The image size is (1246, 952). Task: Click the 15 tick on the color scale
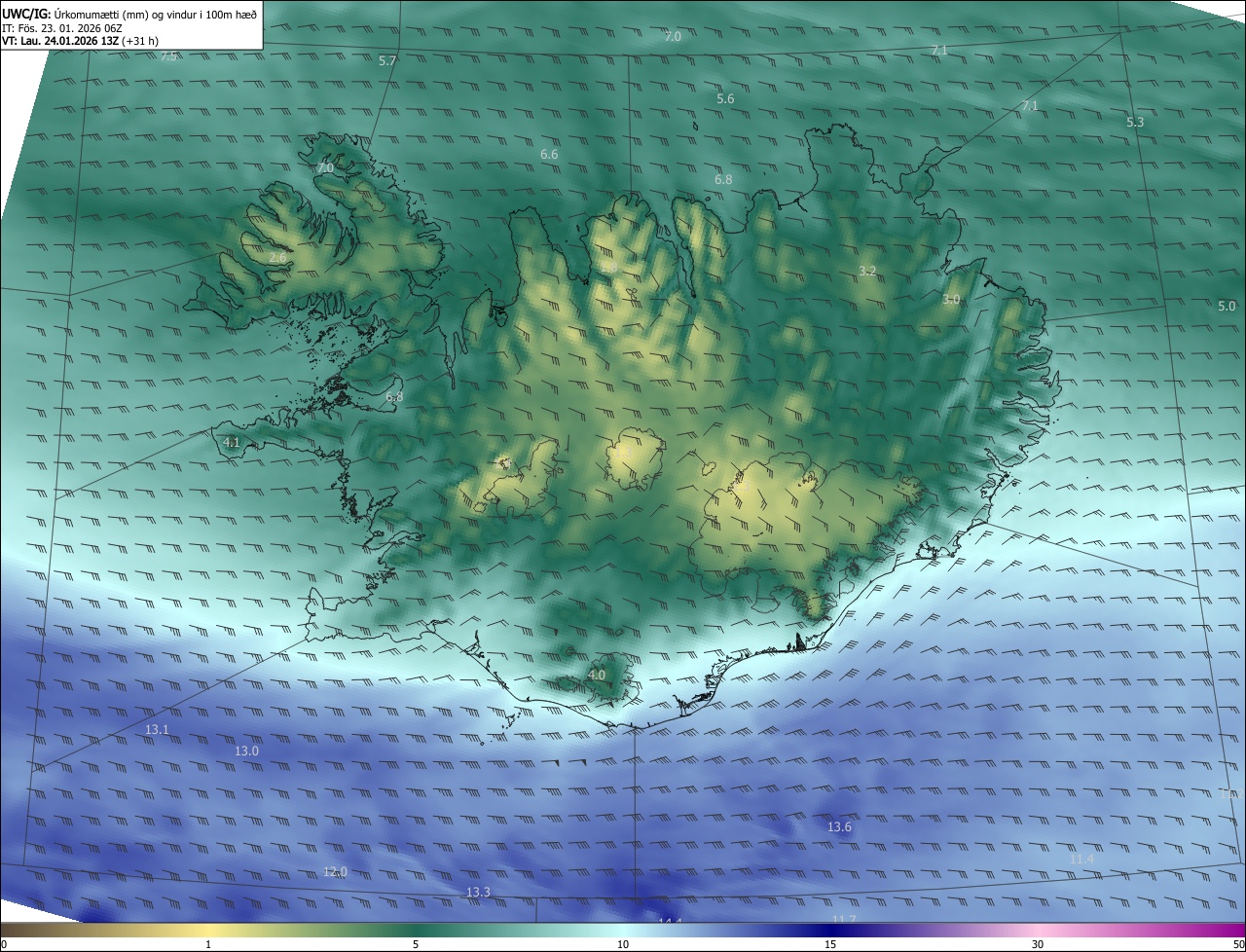(x=830, y=945)
